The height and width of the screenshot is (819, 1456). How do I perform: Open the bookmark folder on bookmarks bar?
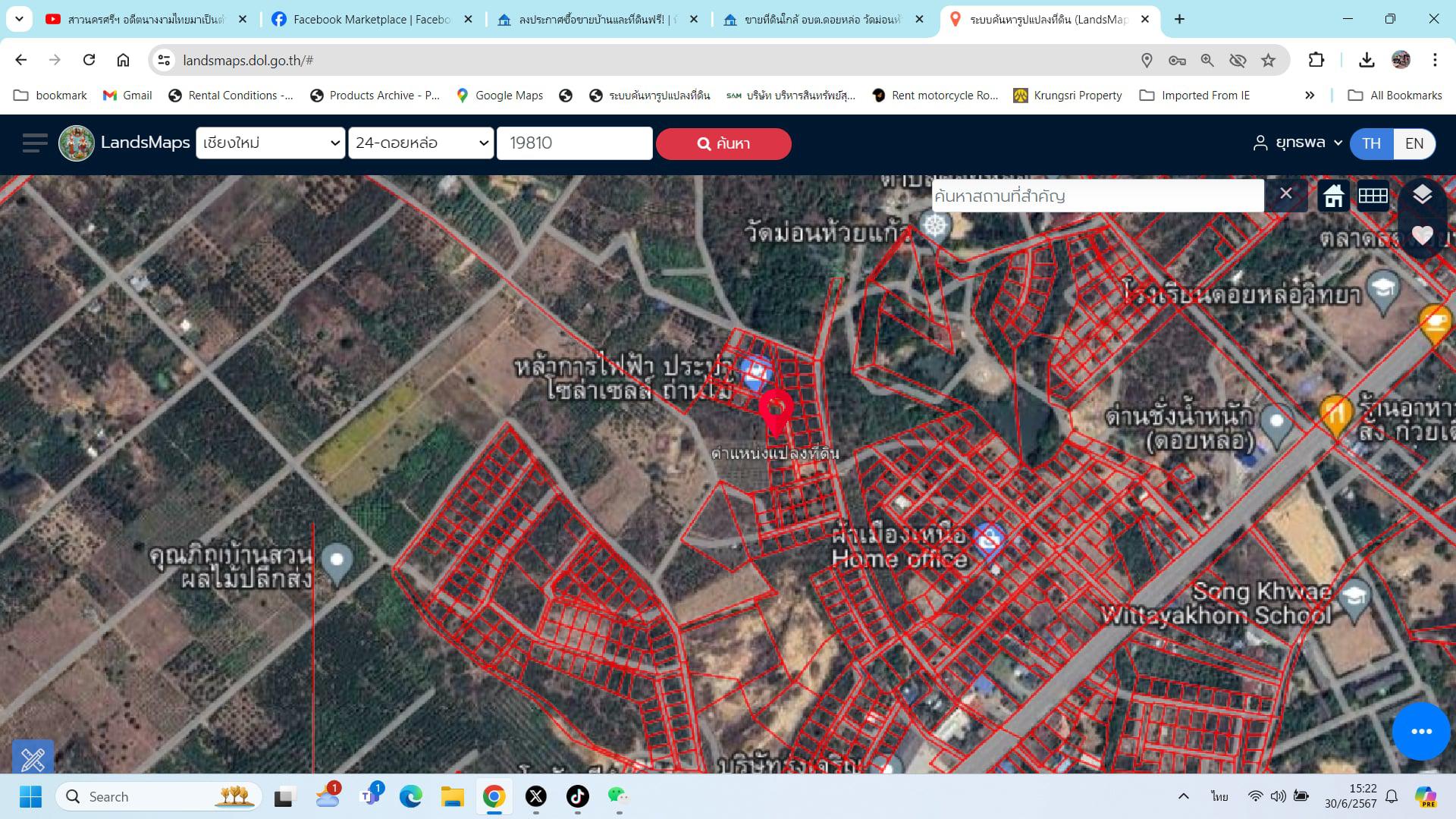coord(50,96)
